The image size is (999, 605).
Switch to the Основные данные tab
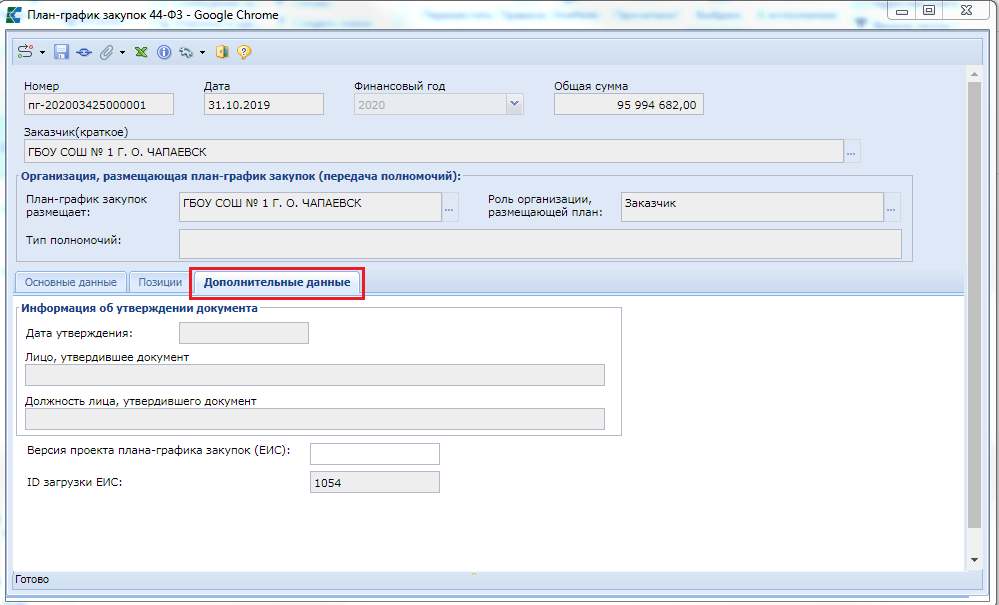[71, 283]
